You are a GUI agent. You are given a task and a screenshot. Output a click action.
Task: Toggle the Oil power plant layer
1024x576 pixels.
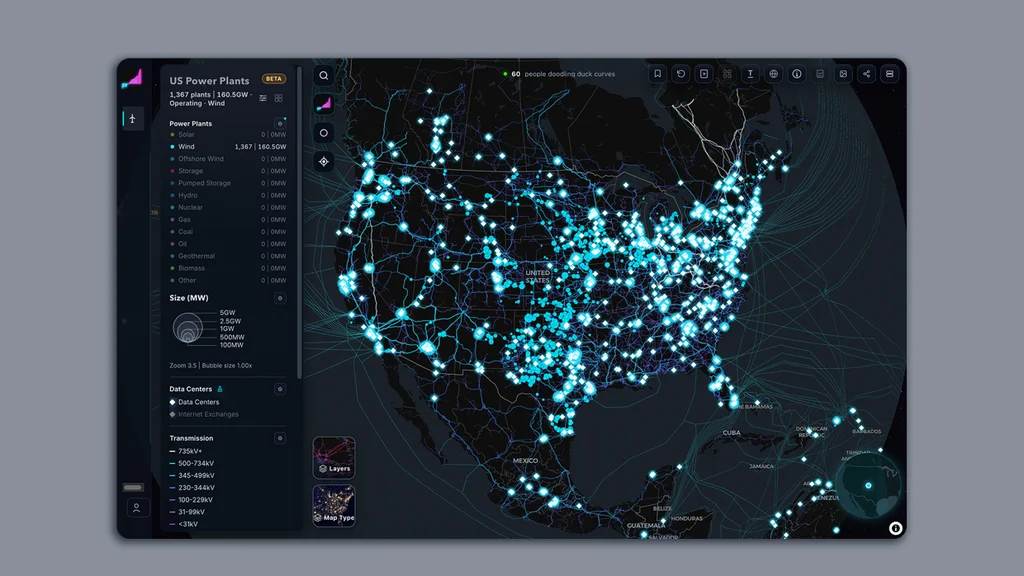click(x=228, y=244)
